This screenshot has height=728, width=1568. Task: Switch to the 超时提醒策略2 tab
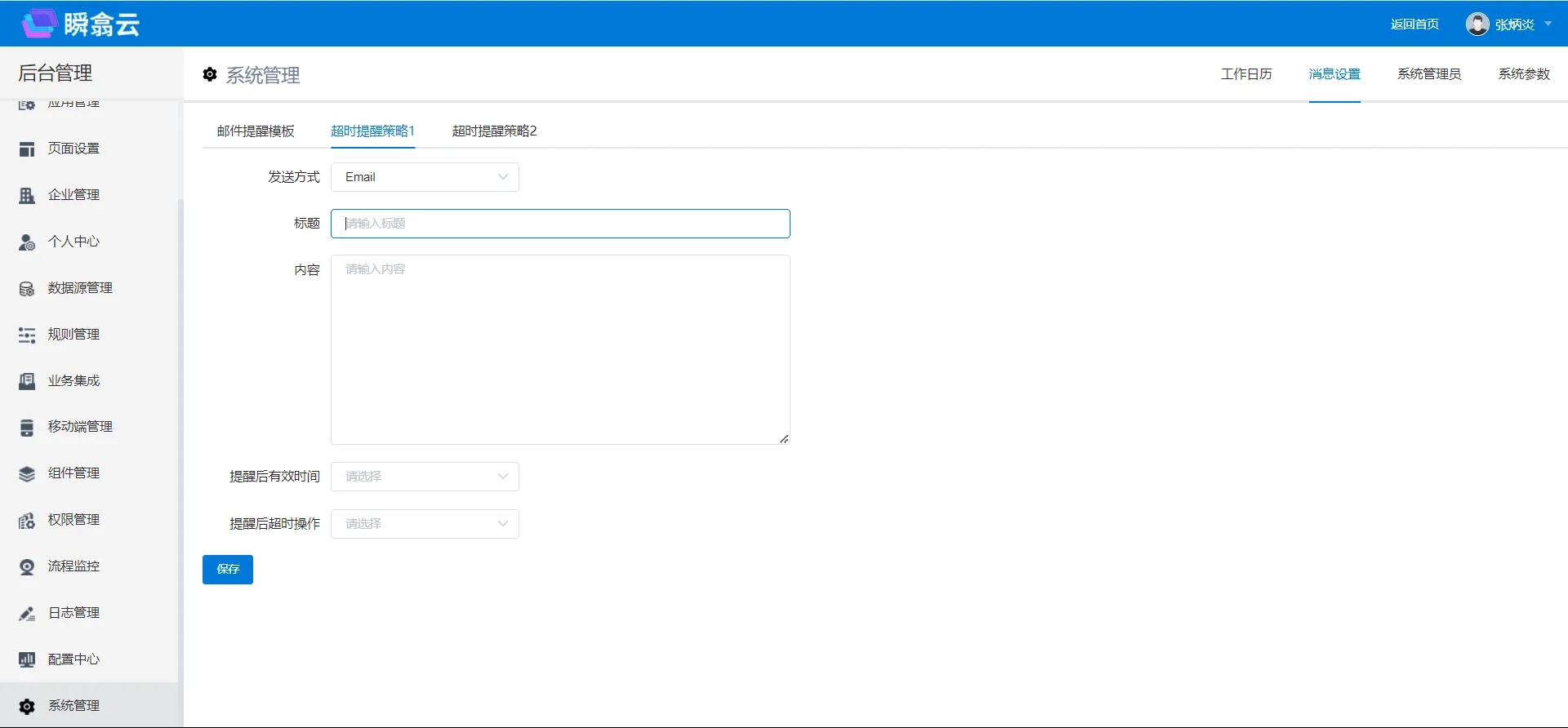(494, 131)
